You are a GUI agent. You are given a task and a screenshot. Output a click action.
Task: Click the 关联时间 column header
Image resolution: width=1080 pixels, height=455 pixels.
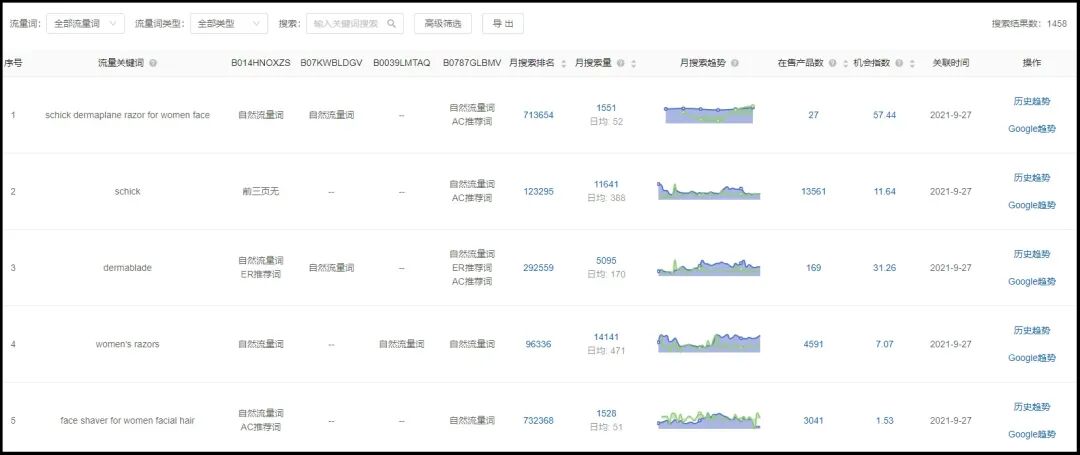point(951,63)
